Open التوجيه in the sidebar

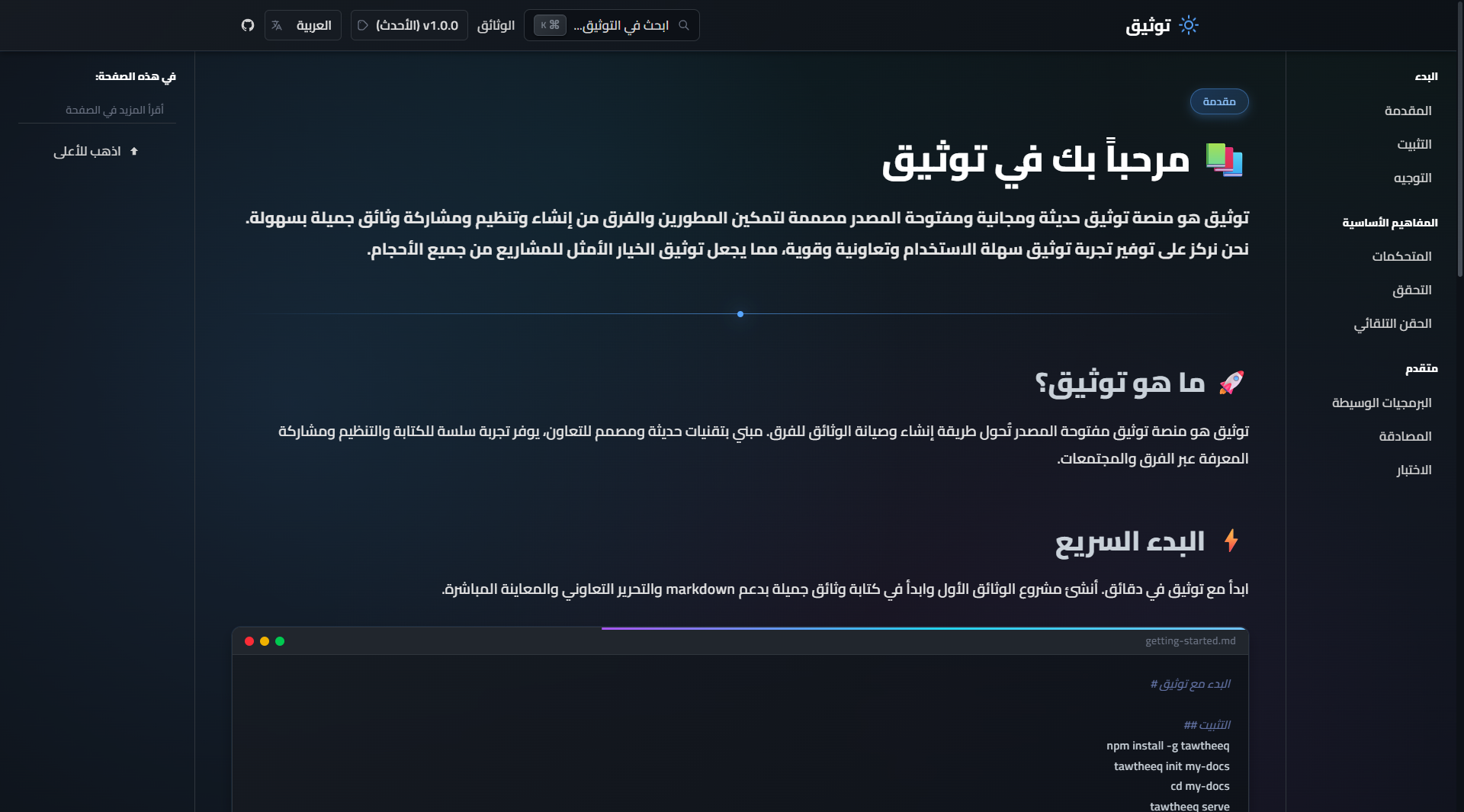point(1412,178)
